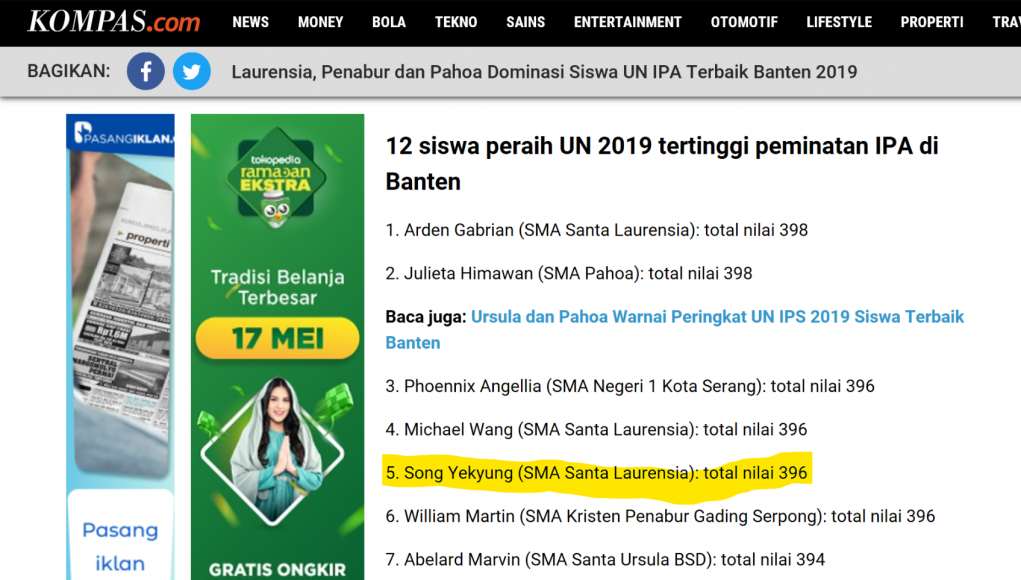Open the OTOMOTIF menu item
Image resolution: width=1021 pixels, height=580 pixels.
tap(744, 22)
